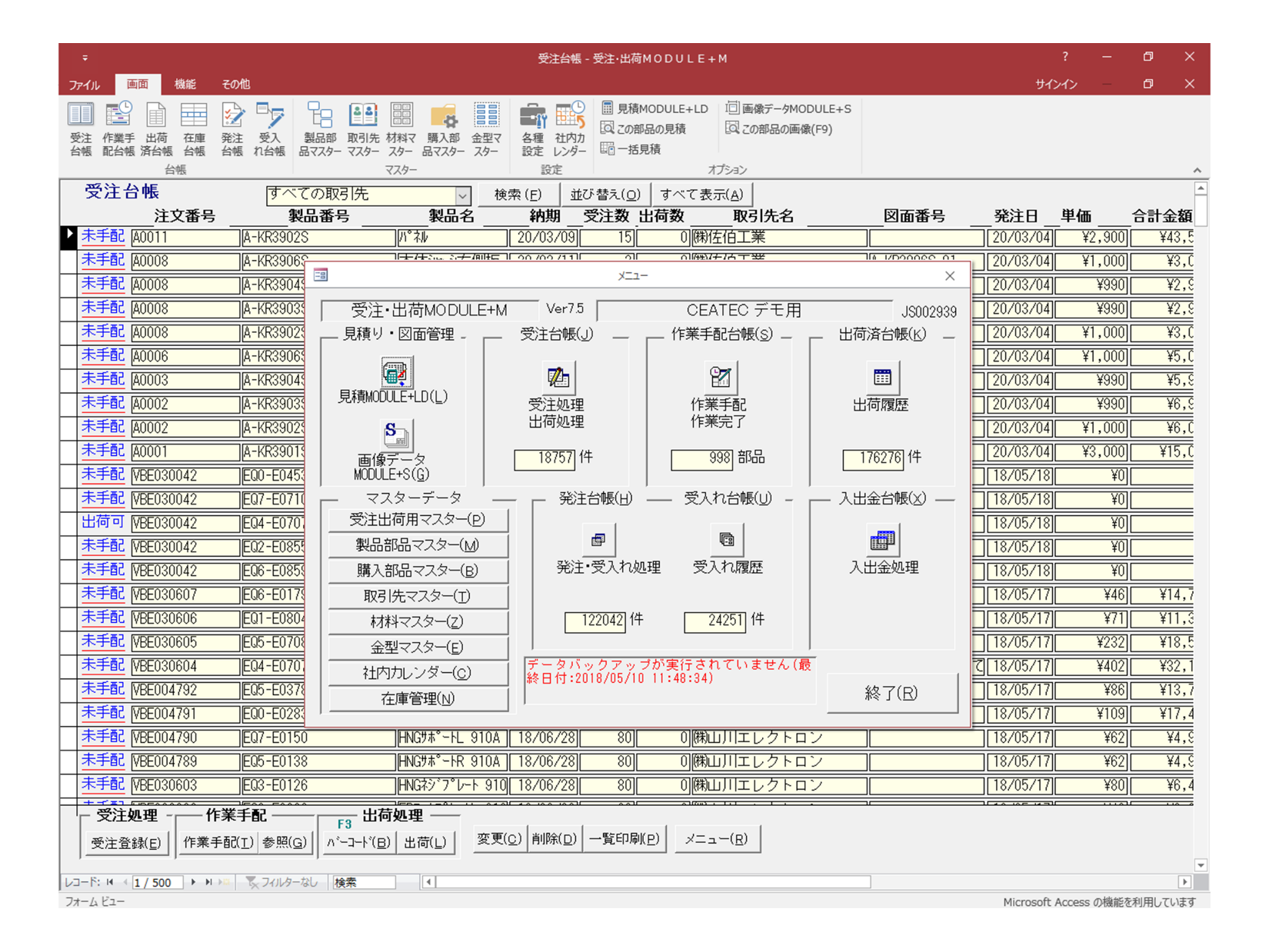Click the 並び替え(O) button
Screen dimensions: 1269x952
click(x=605, y=195)
